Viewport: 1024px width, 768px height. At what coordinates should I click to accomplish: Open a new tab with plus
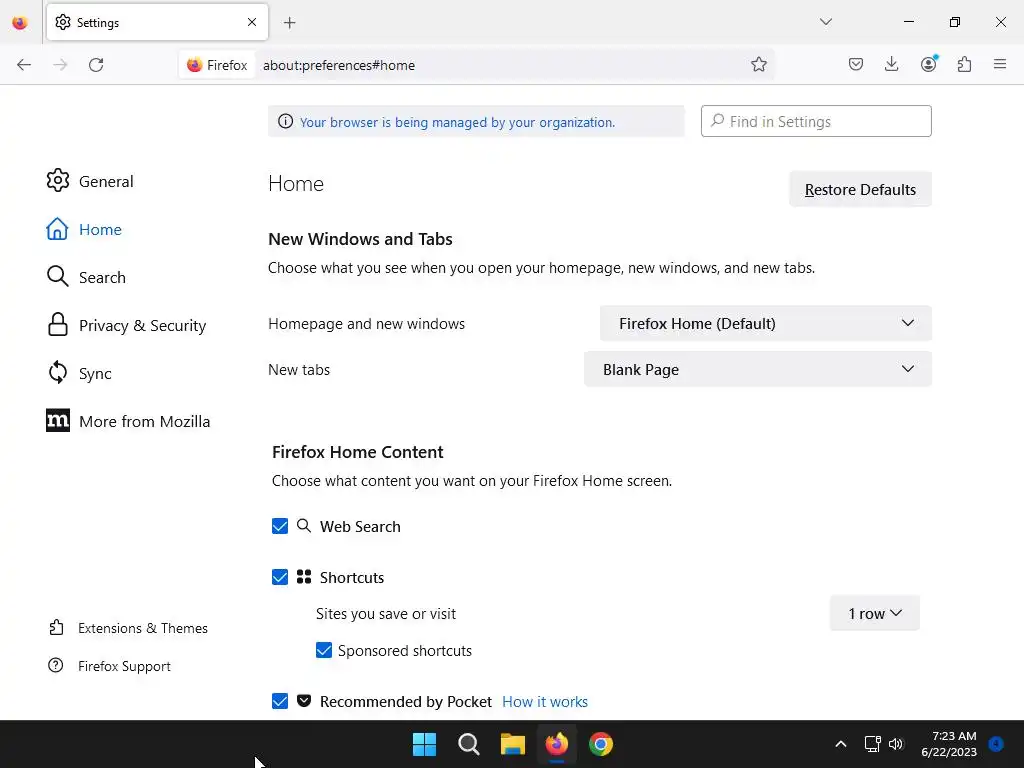(x=289, y=23)
